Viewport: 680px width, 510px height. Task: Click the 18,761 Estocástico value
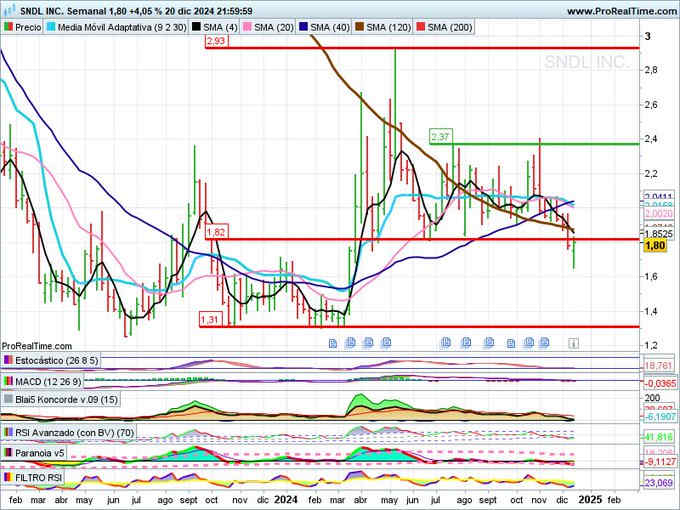pyautogui.click(x=658, y=366)
